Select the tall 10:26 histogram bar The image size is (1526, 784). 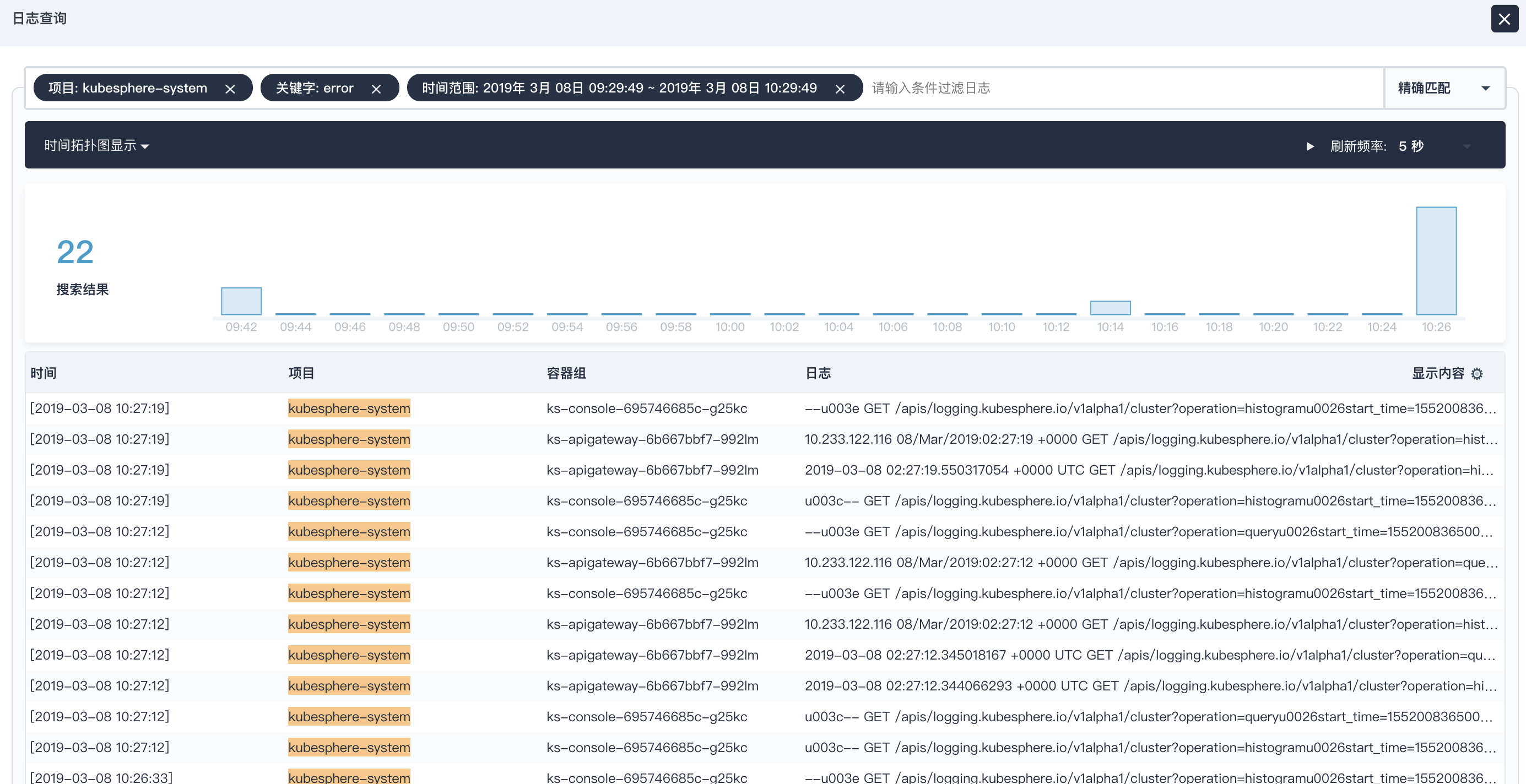pyautogui.click(x=1436, y=260)
